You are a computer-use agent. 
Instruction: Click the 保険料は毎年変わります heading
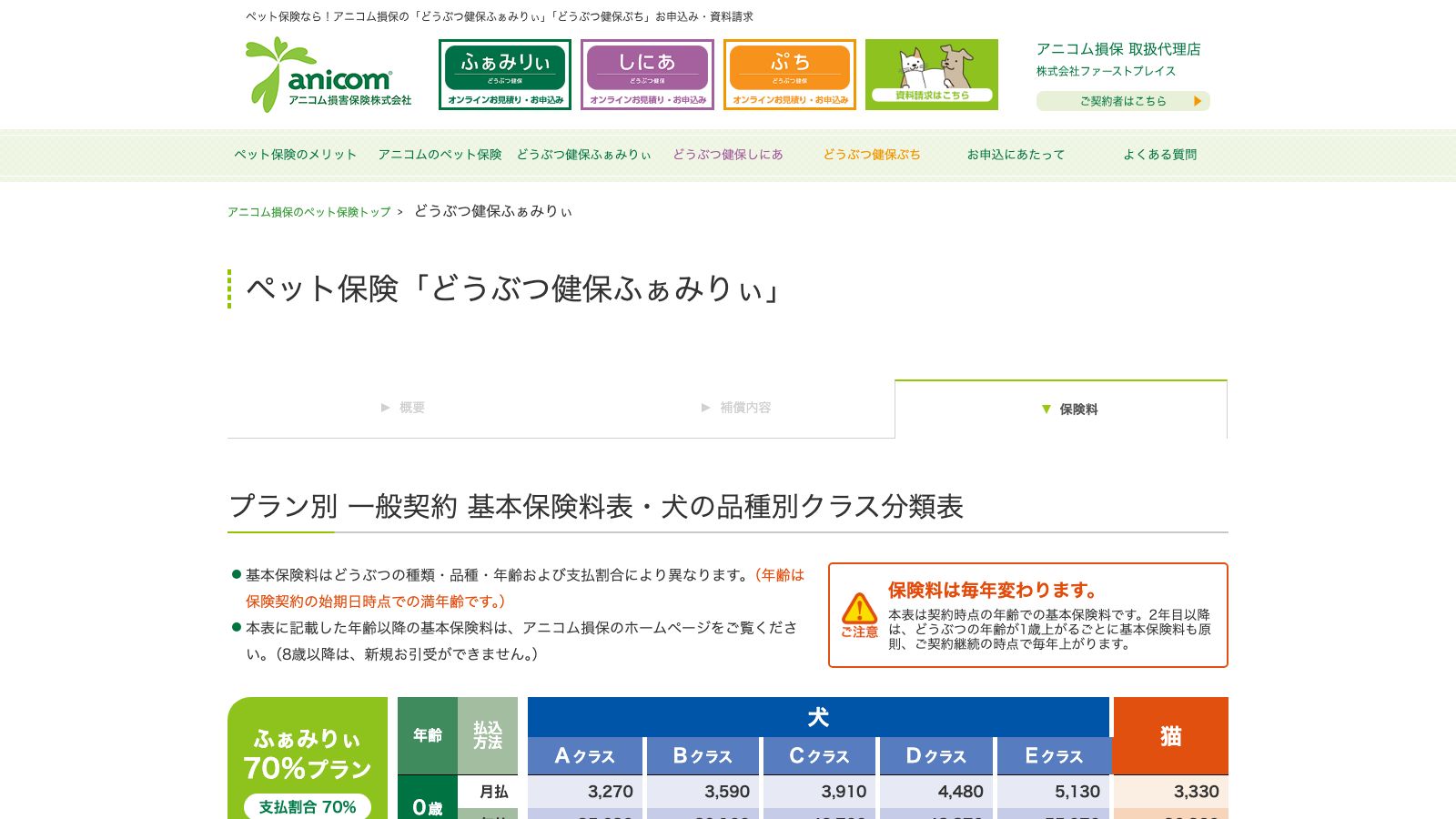pos(993,590)
